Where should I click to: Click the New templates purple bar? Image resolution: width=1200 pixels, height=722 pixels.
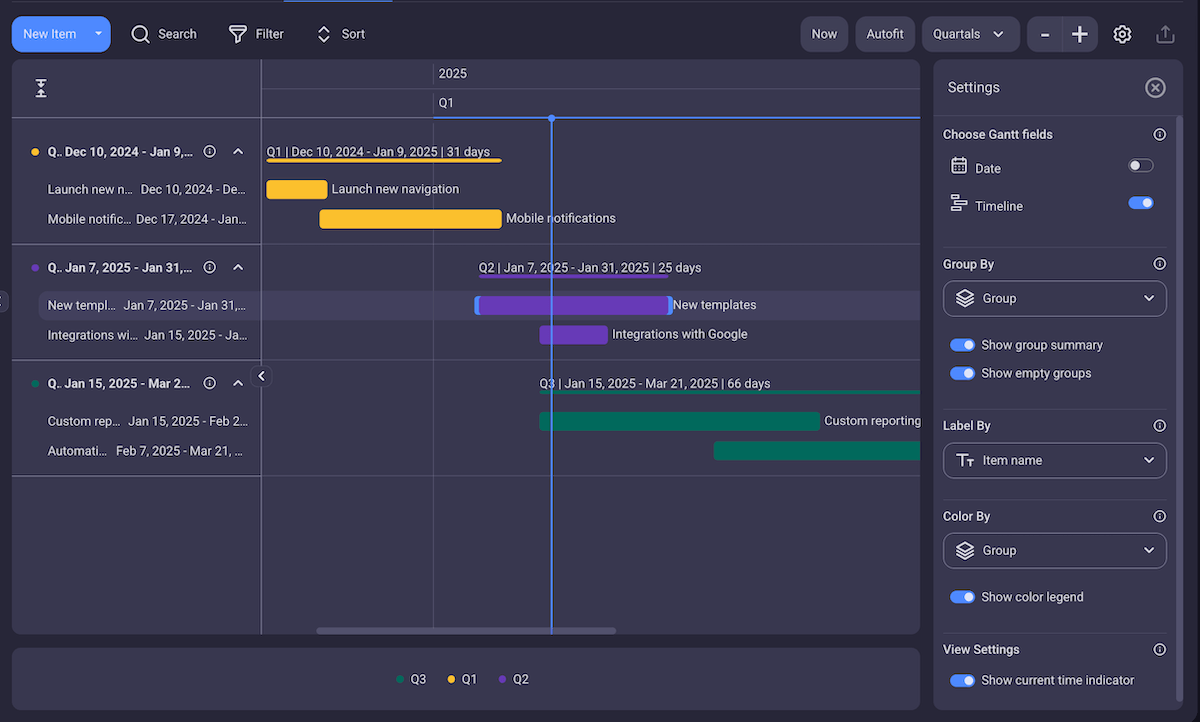pyautogui.click(x=574, y=305)
